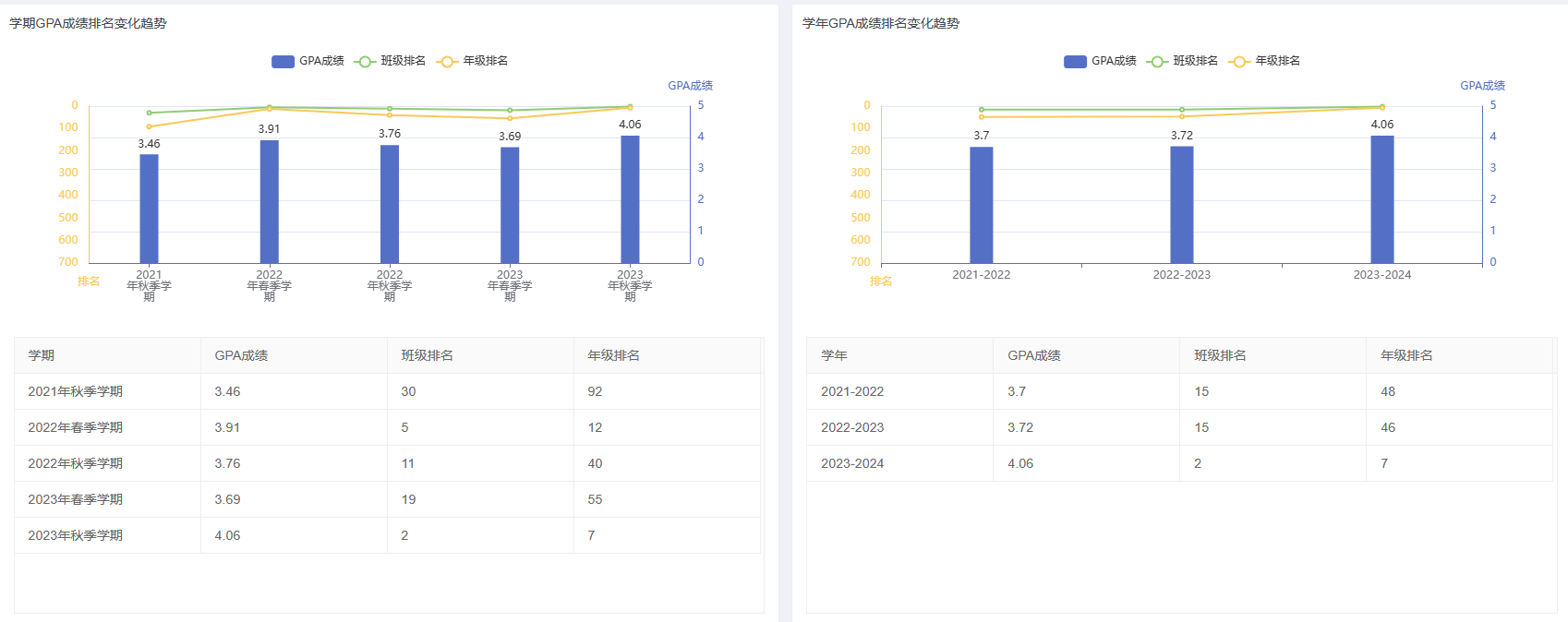The image size is (1568, 622).
Task: Click the blue GPA成绩 legend swatch in 学年 chart
Action: click(1075, 61)
